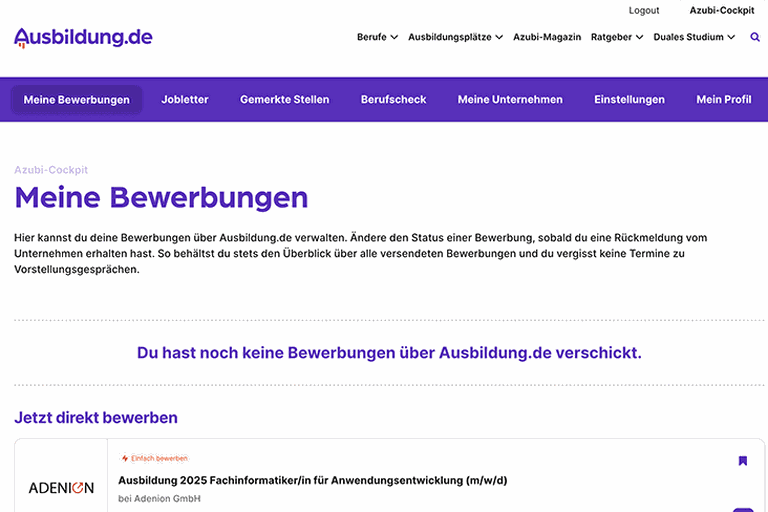Open the Fachinformatiker/in Anwendungsentwicklung job title
This screenshot has height=512, width=768.
point(312,480)
